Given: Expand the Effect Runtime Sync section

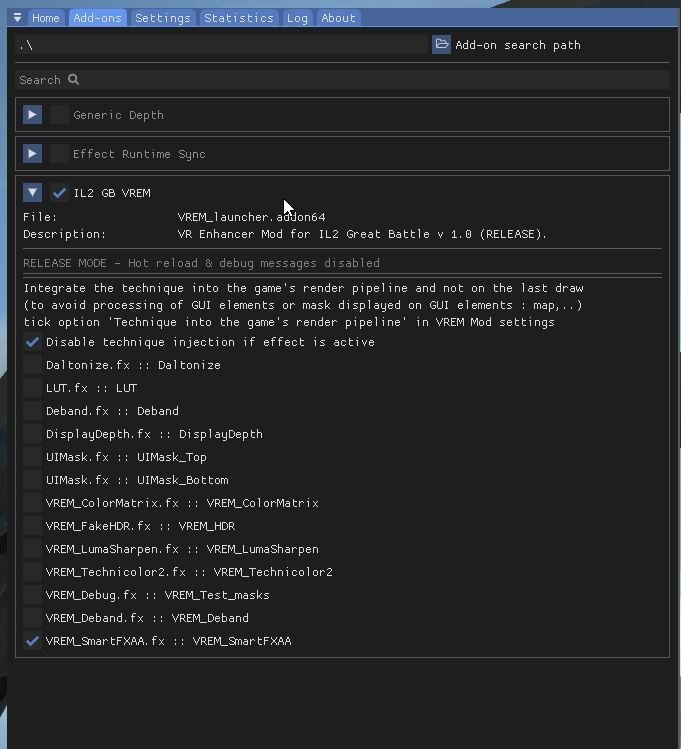Looking at the screenshot, I should point(32,154).
